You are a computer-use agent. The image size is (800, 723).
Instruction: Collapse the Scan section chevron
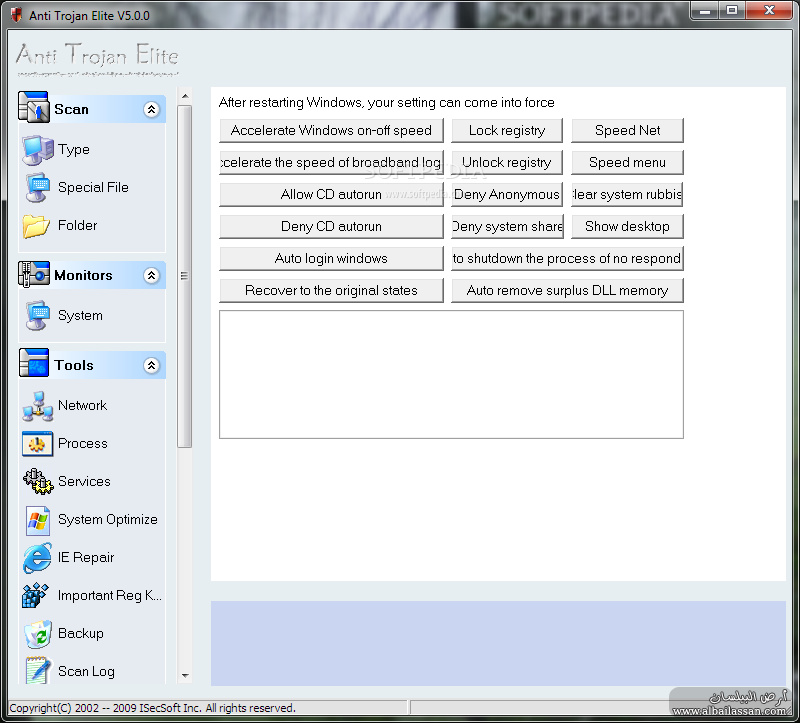pos(151,109)
